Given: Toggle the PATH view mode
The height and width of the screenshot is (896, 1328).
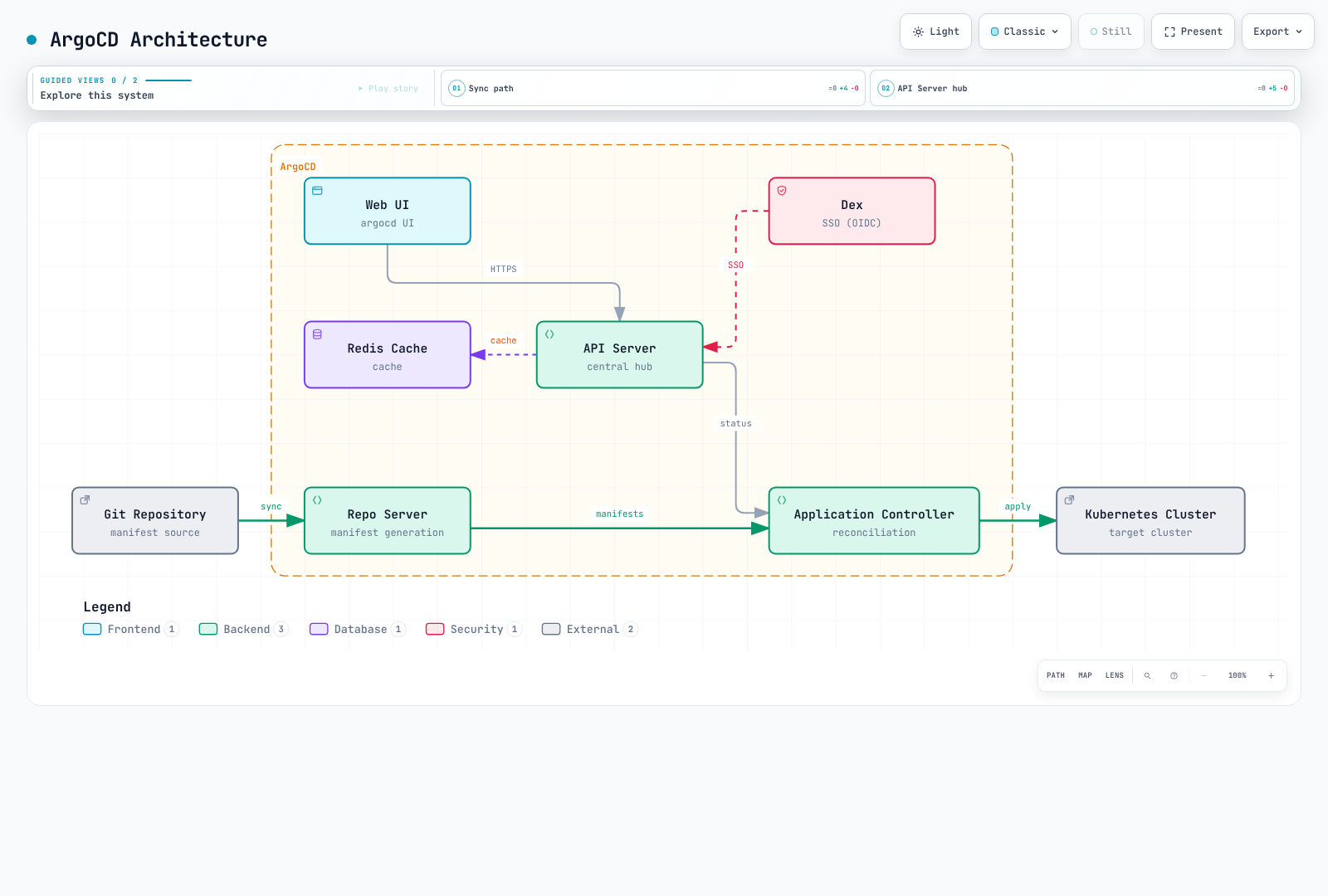Looking at the screenshot, I should coord(1056,675).
